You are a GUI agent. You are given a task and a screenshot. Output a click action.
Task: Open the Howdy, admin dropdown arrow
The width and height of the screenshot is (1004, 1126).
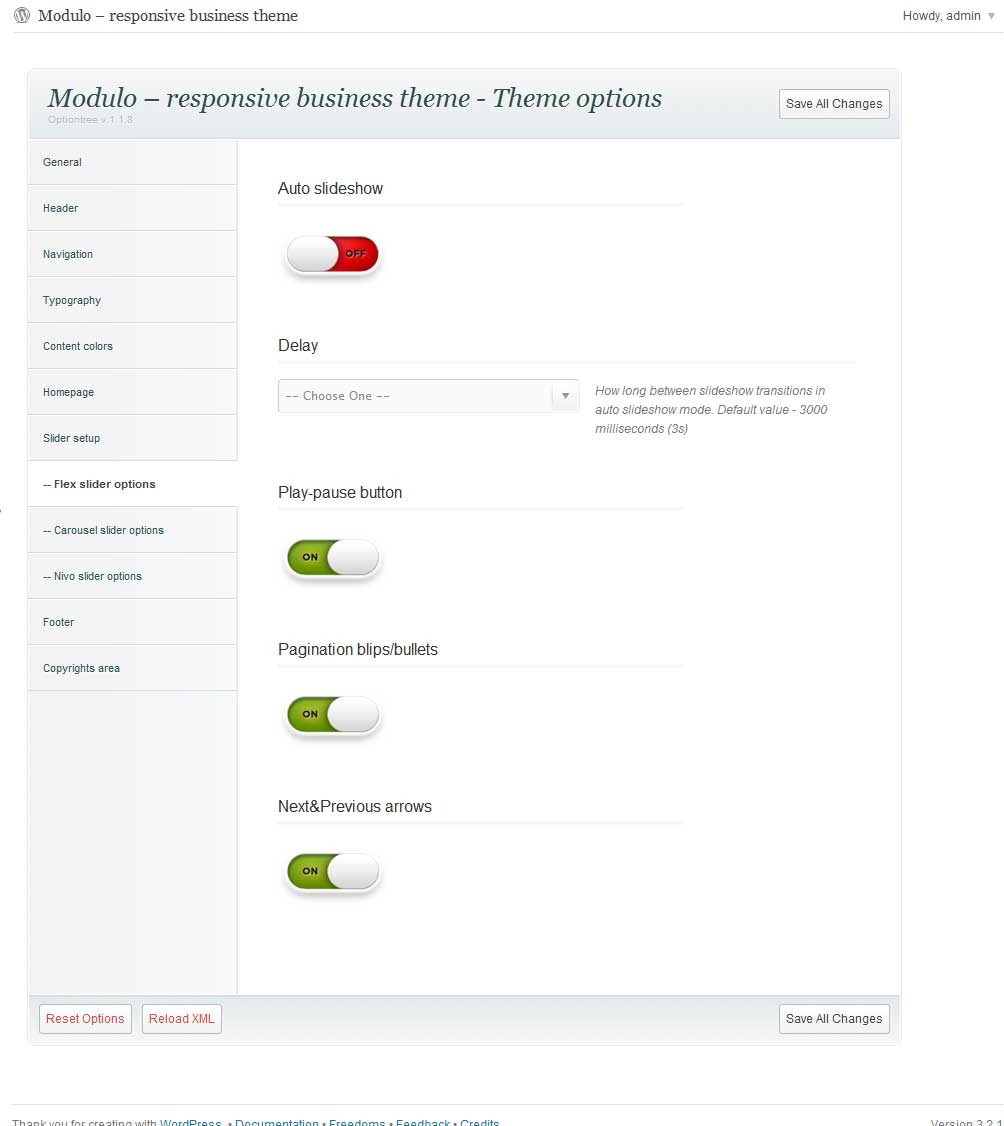992,16
